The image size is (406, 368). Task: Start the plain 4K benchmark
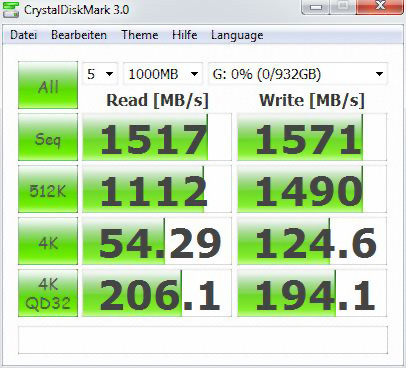[x=48, y=241]
